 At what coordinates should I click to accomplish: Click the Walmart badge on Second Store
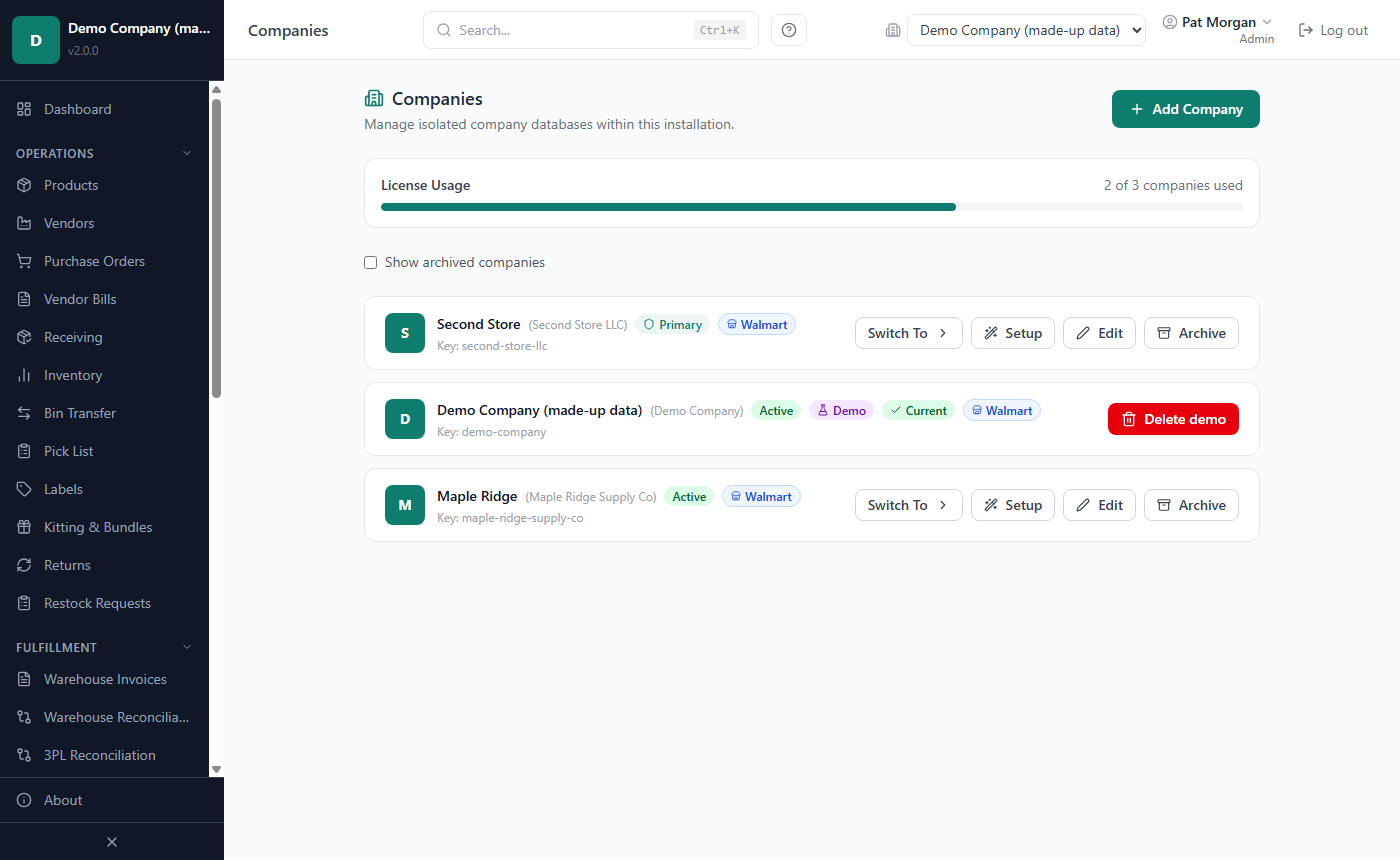(757, 324)
